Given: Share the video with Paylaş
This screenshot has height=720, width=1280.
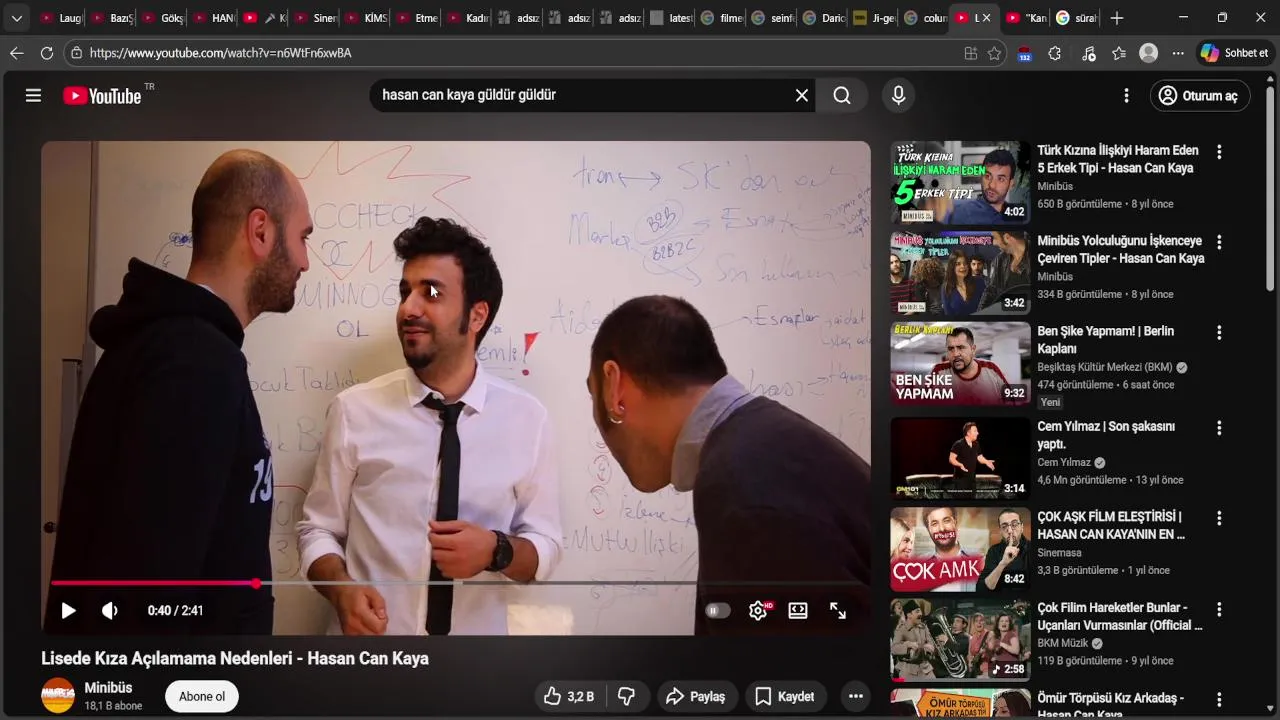Looking at the screenshot, I should point(697,697).
